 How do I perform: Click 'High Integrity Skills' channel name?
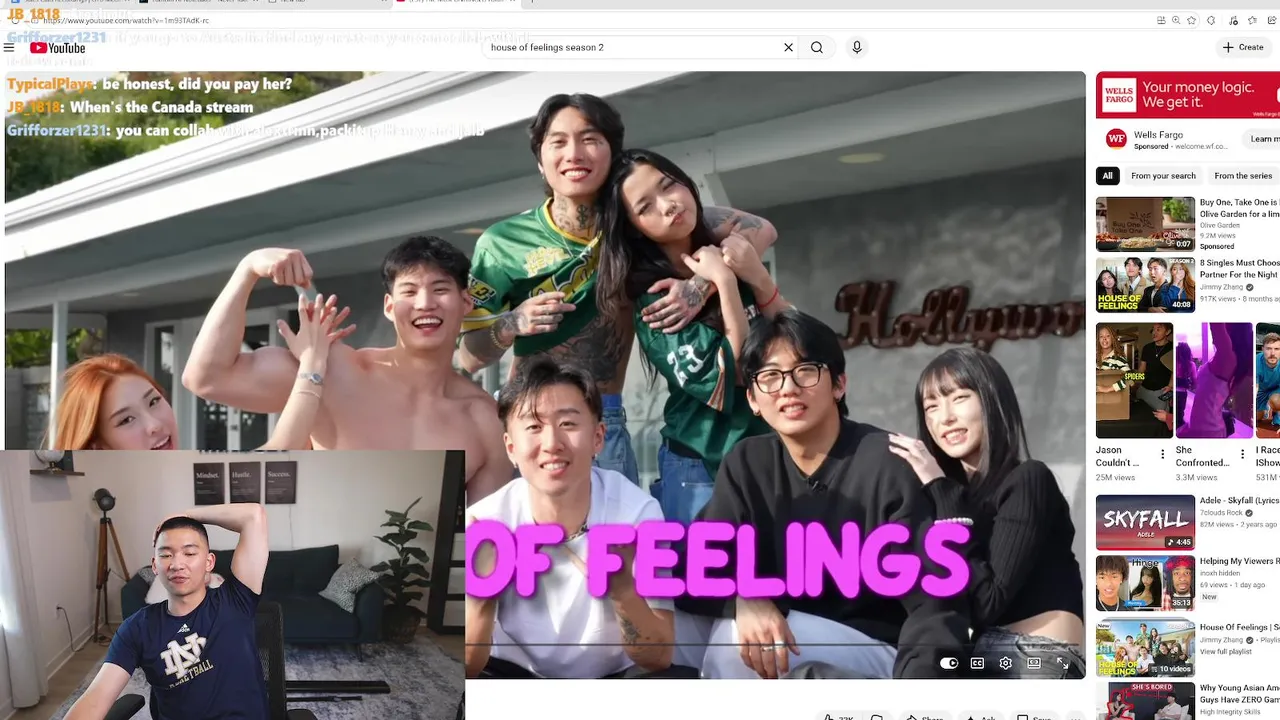[x=1232, y=710]
